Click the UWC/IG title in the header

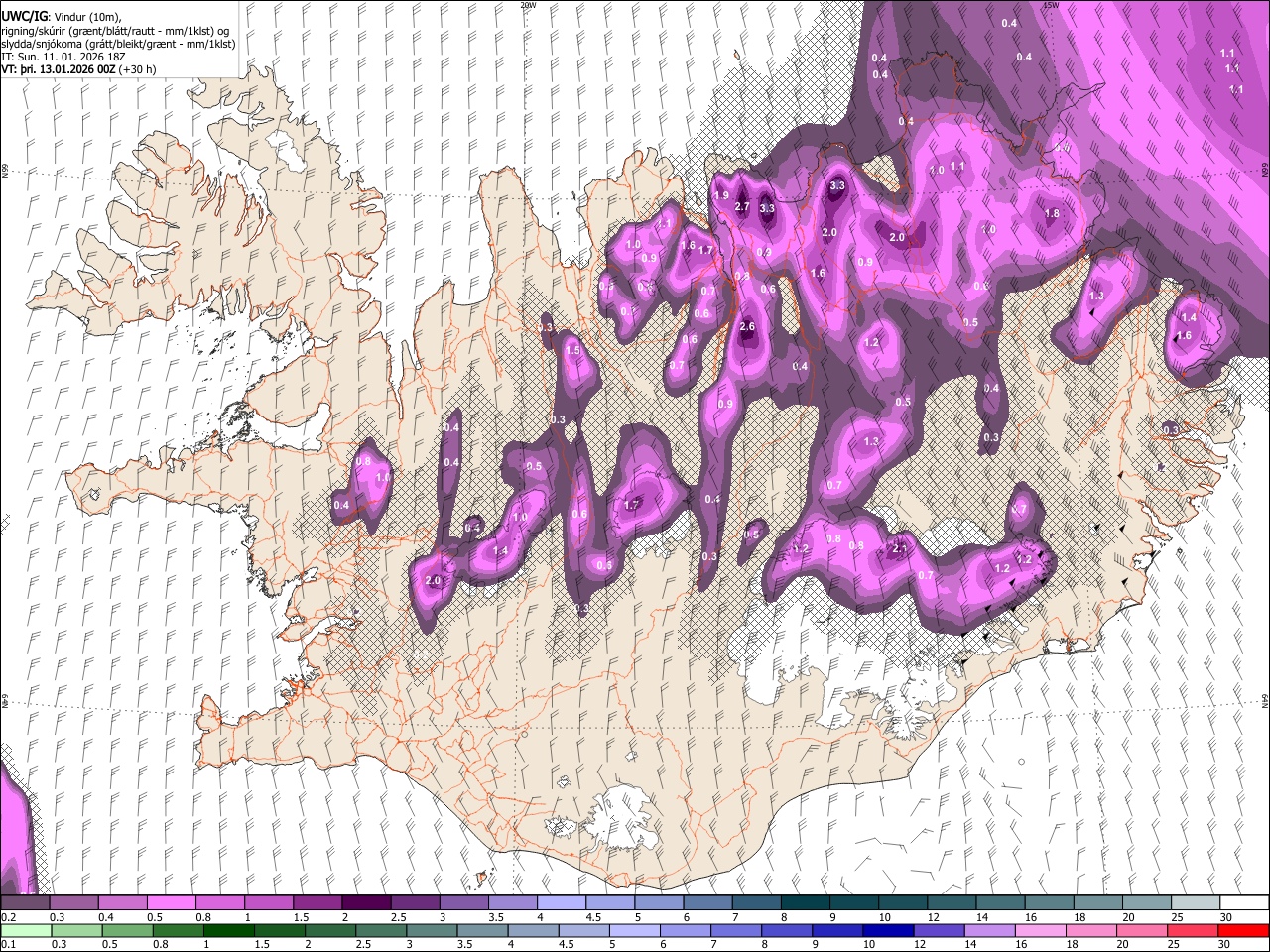coord(24,17)
